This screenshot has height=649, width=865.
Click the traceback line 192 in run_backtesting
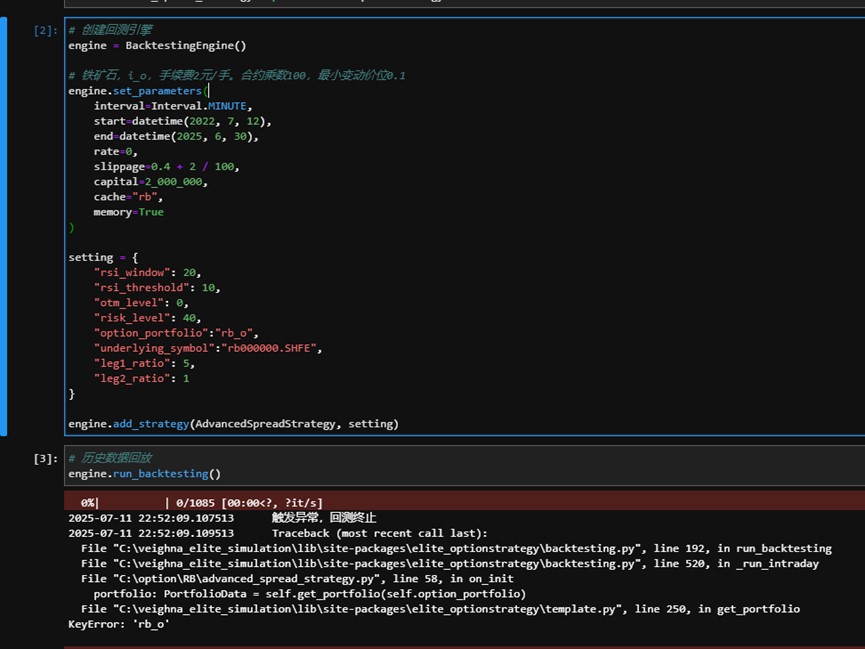456,549
